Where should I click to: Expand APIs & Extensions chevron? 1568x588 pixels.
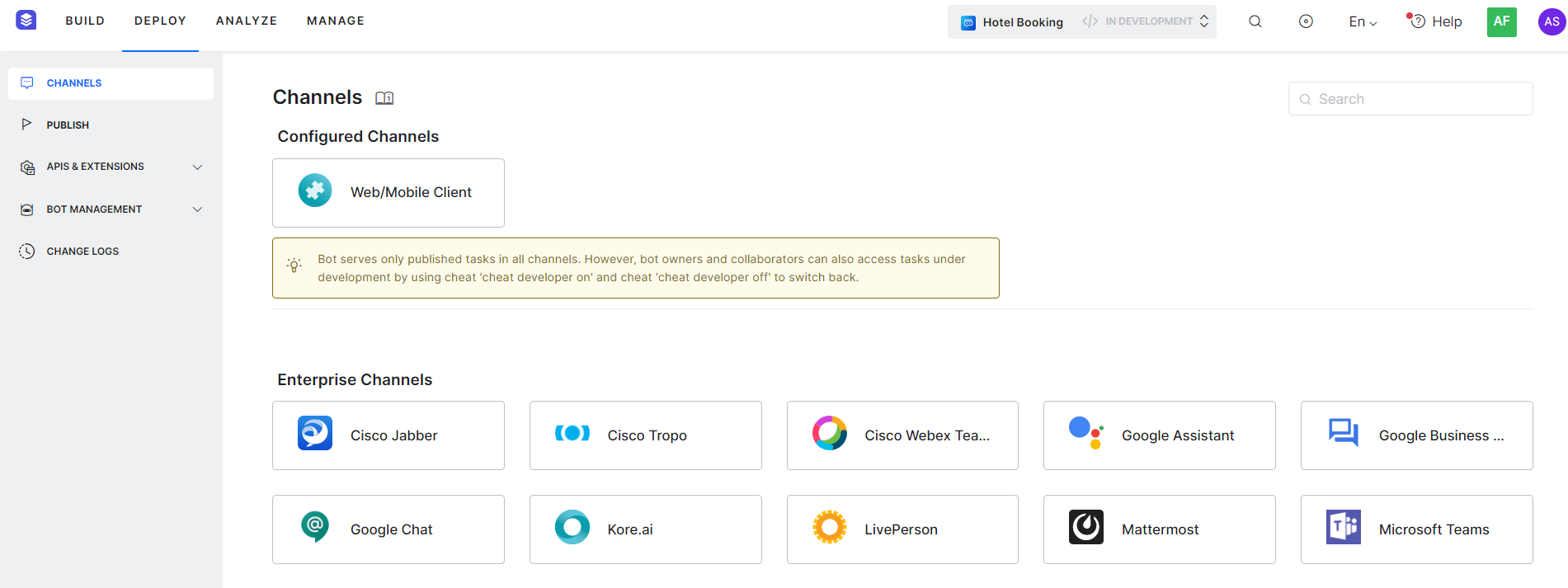coord(197,167)
